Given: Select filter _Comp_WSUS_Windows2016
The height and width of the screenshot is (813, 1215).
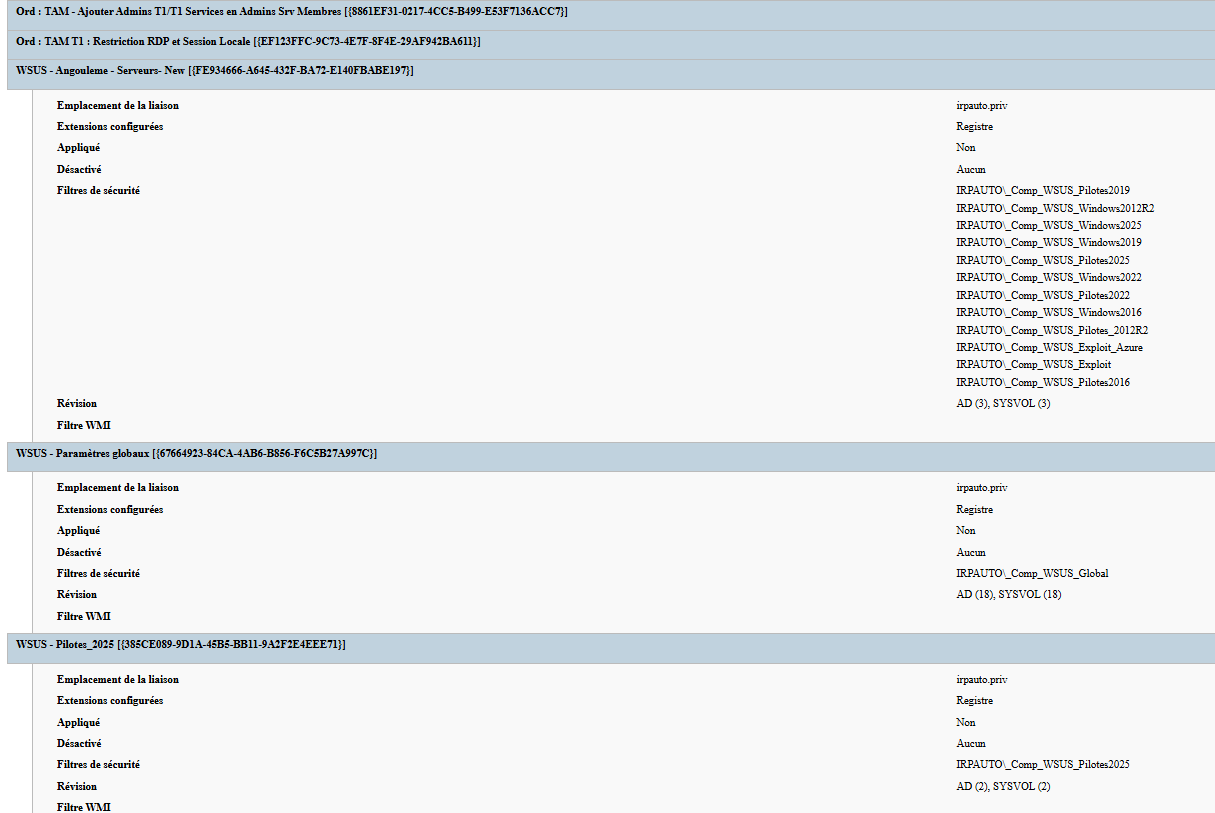Looking at the screenshot, I should (x=1049, y=312).
